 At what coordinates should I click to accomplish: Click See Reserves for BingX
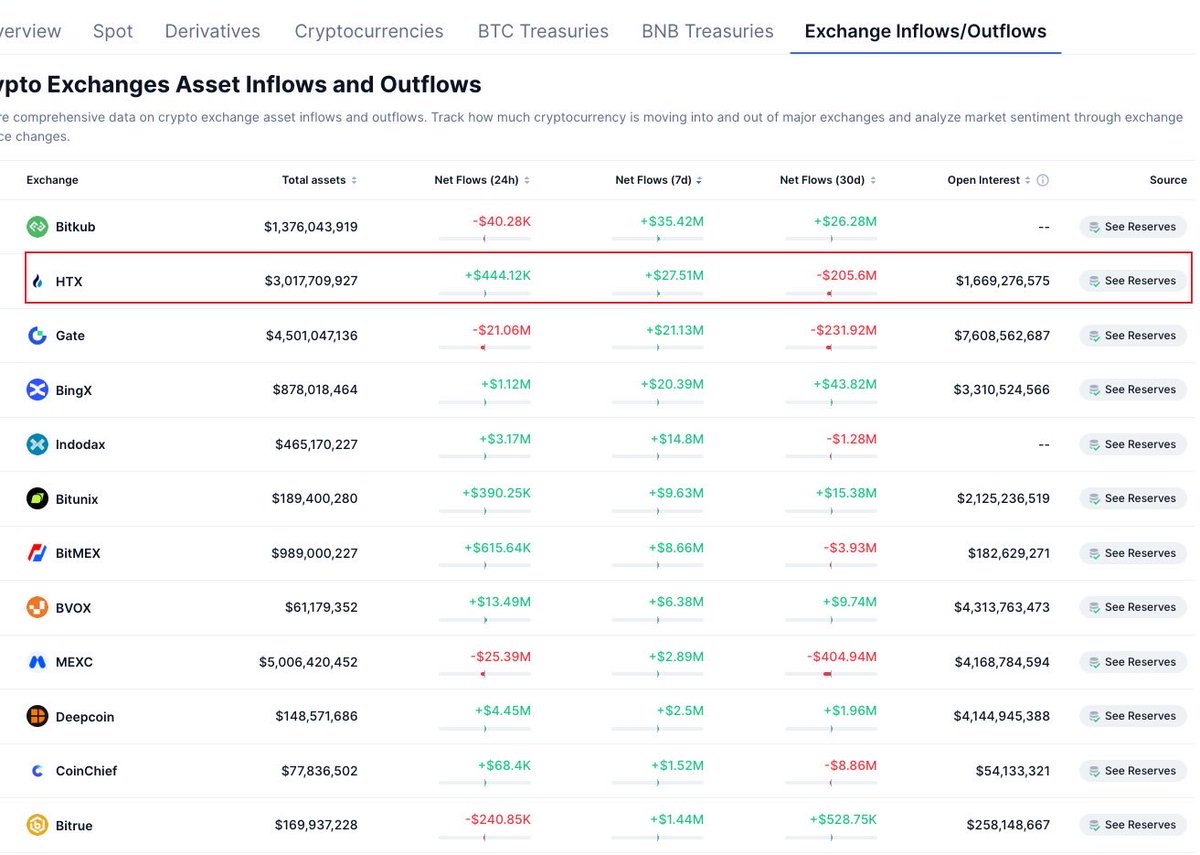click(x=1133, y=390)
